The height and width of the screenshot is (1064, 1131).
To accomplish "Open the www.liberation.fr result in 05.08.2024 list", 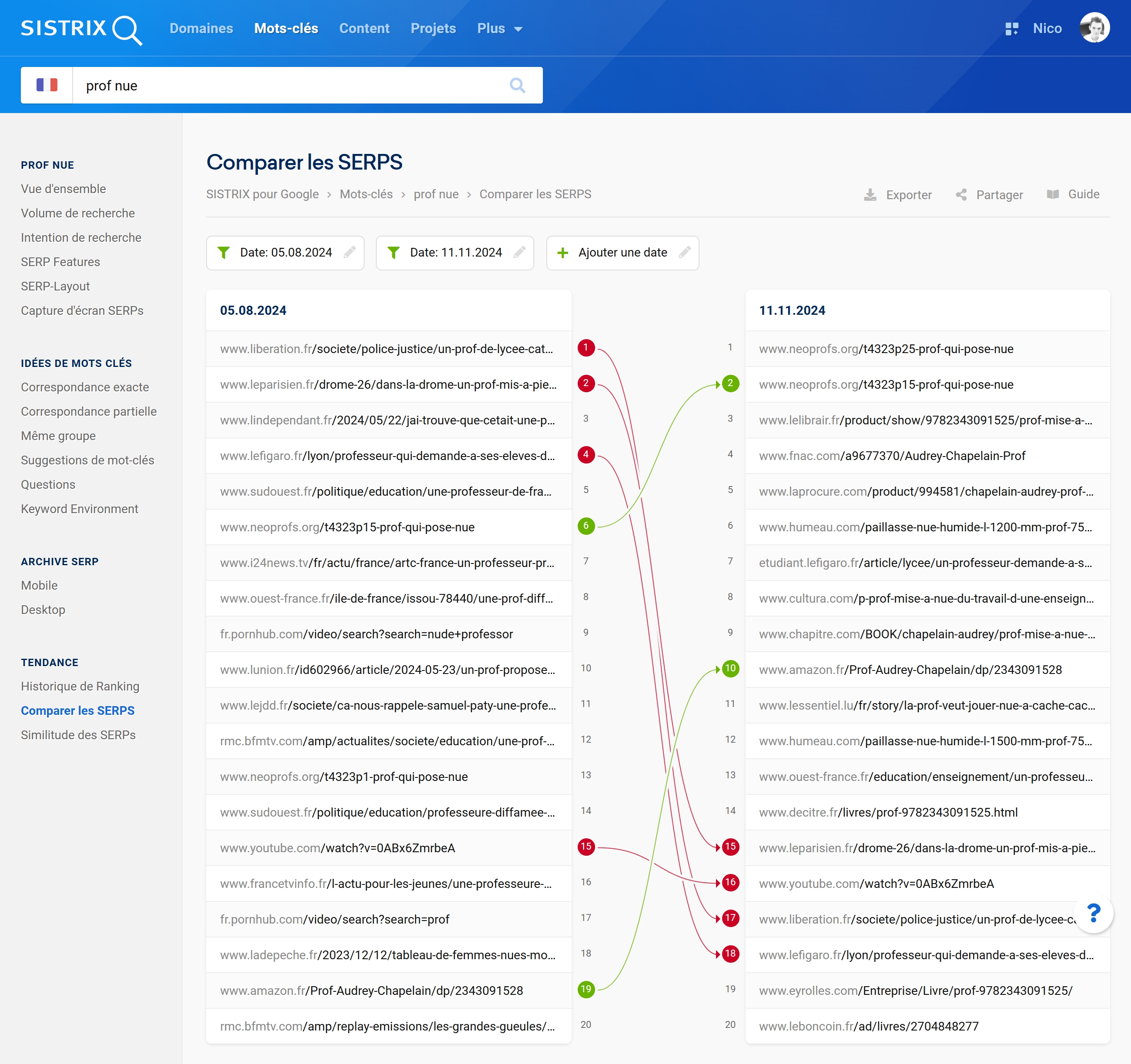I will [388, 349].
